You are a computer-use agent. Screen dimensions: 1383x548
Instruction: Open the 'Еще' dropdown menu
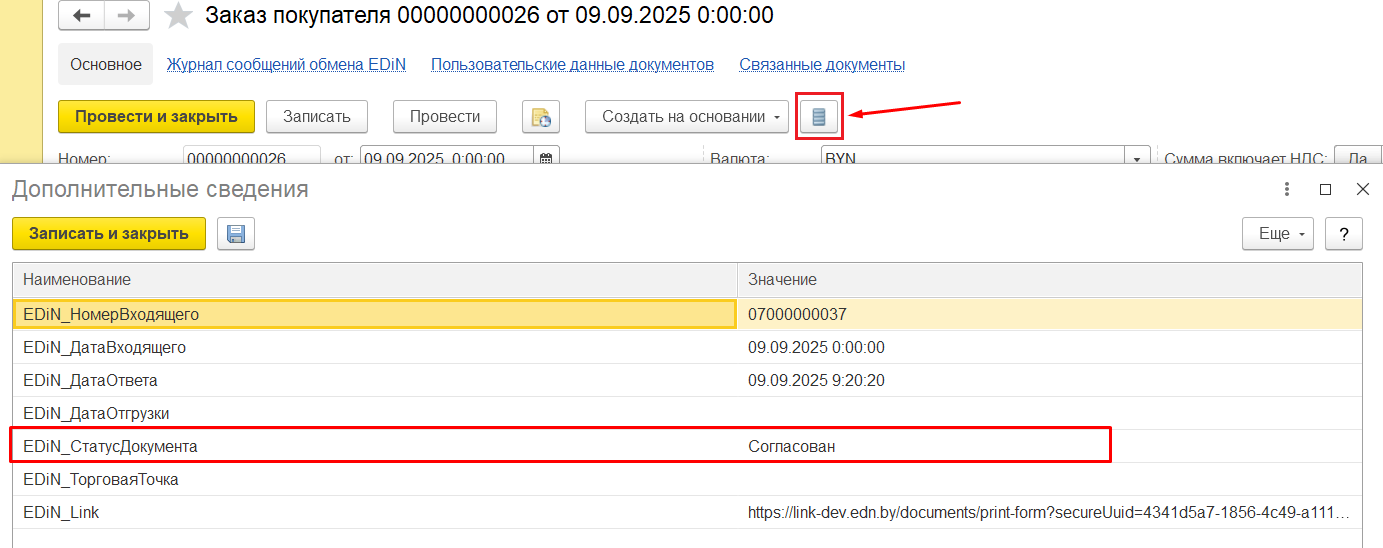coord(1278,234)
